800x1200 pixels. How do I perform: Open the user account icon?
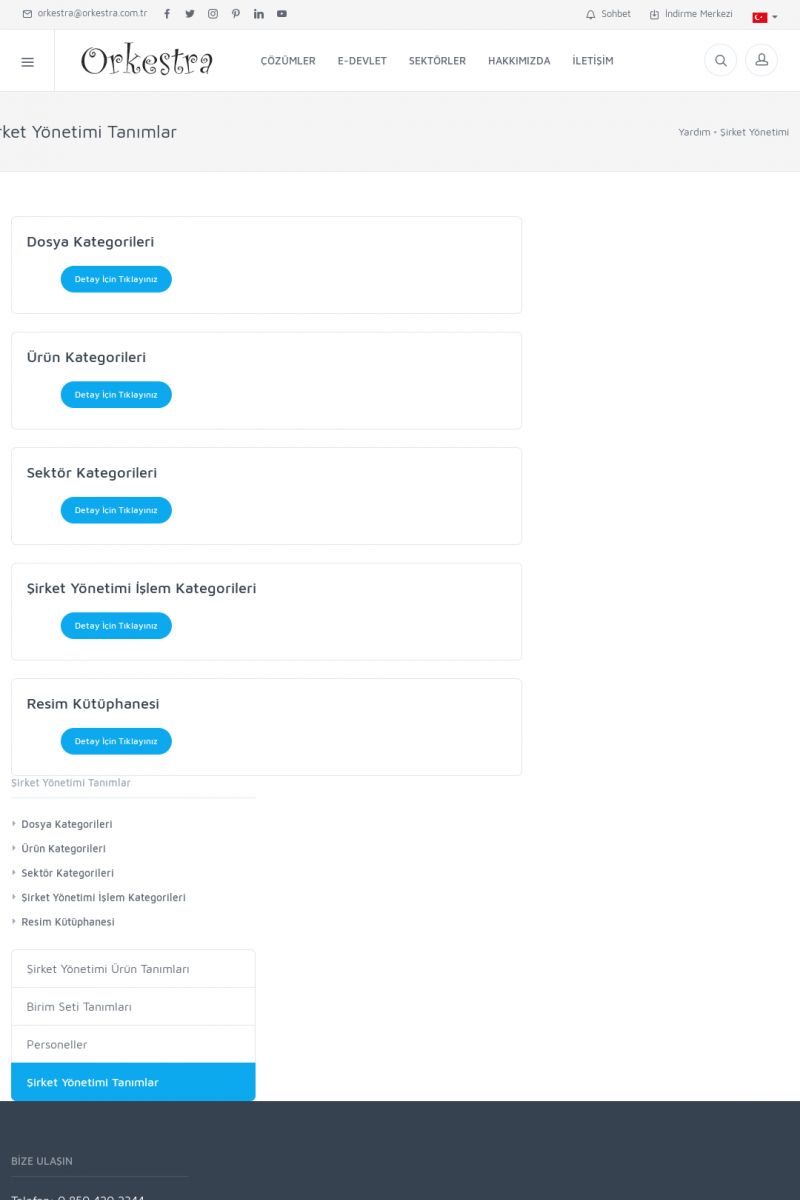pyautogui.click(x=761, y=61)
